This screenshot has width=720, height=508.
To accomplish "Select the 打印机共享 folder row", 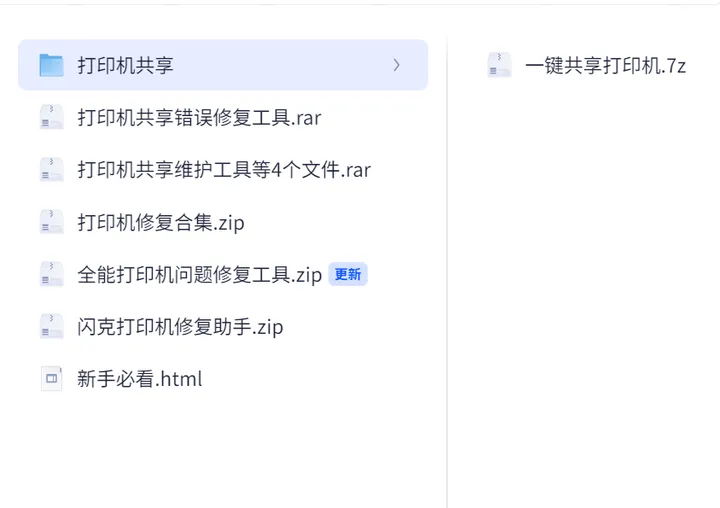I will [223, 65].
